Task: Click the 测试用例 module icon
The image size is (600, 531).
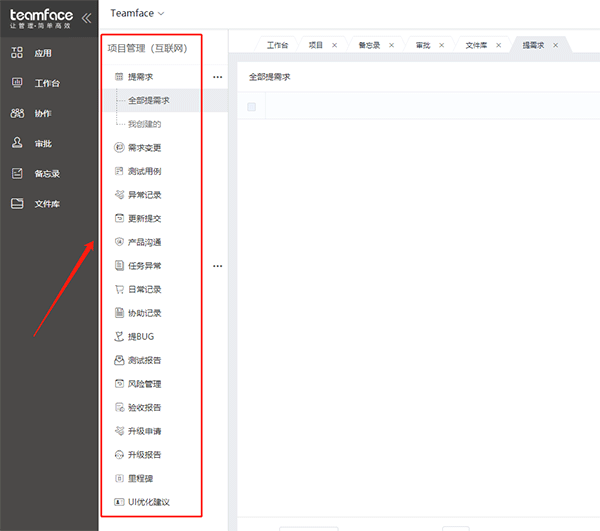Action: pos(119,171)
